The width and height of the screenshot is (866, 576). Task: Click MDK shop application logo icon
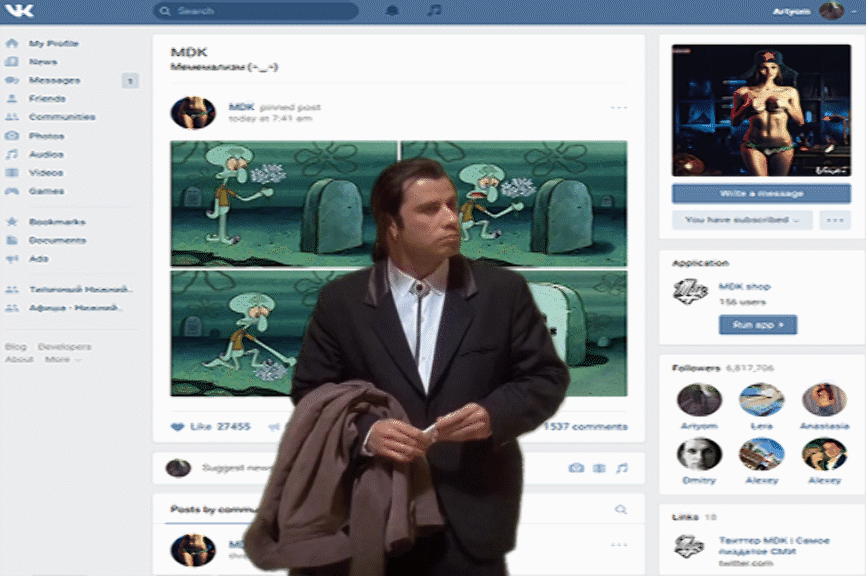click(690, 292)
